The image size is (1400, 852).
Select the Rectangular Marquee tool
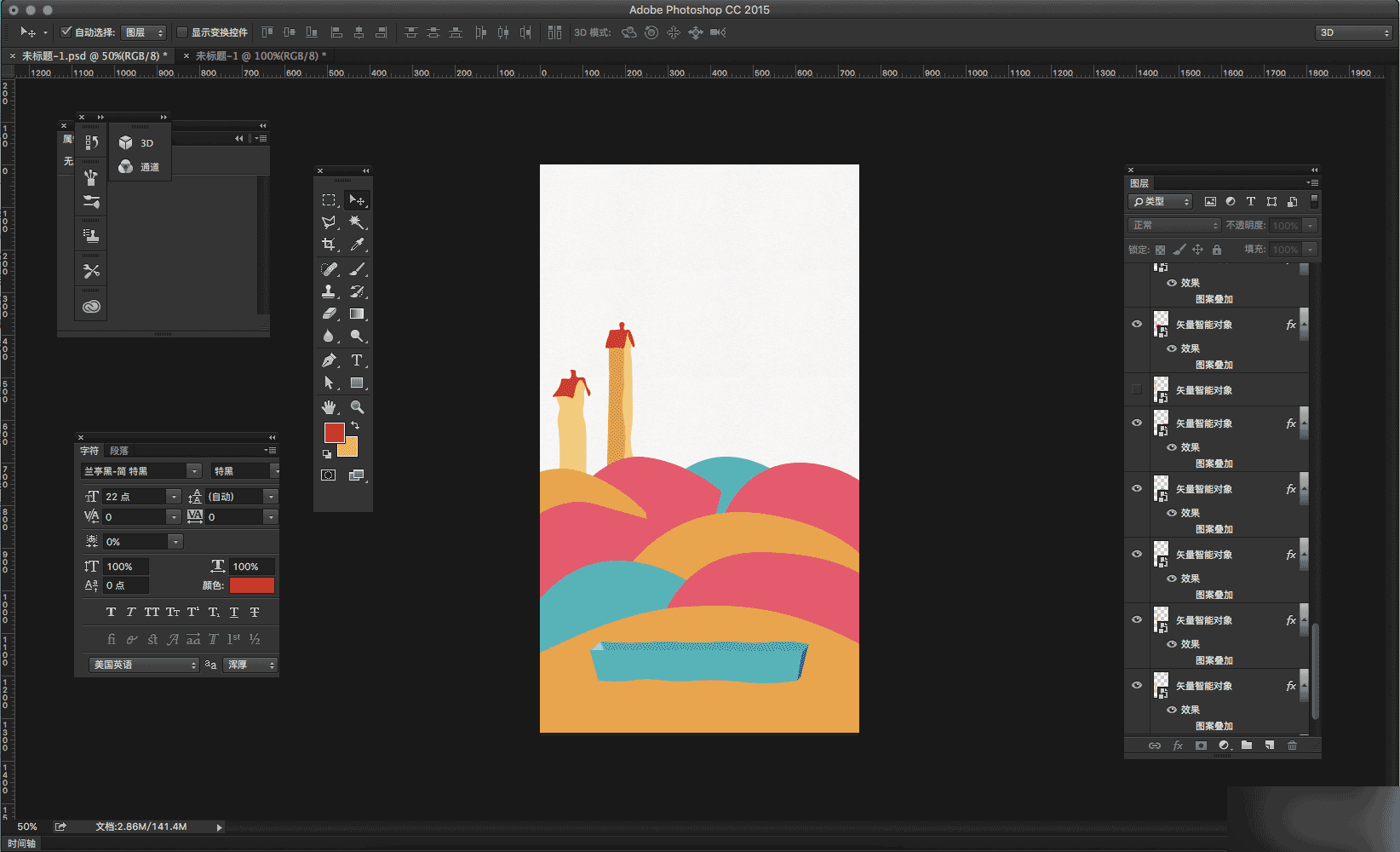329,200
